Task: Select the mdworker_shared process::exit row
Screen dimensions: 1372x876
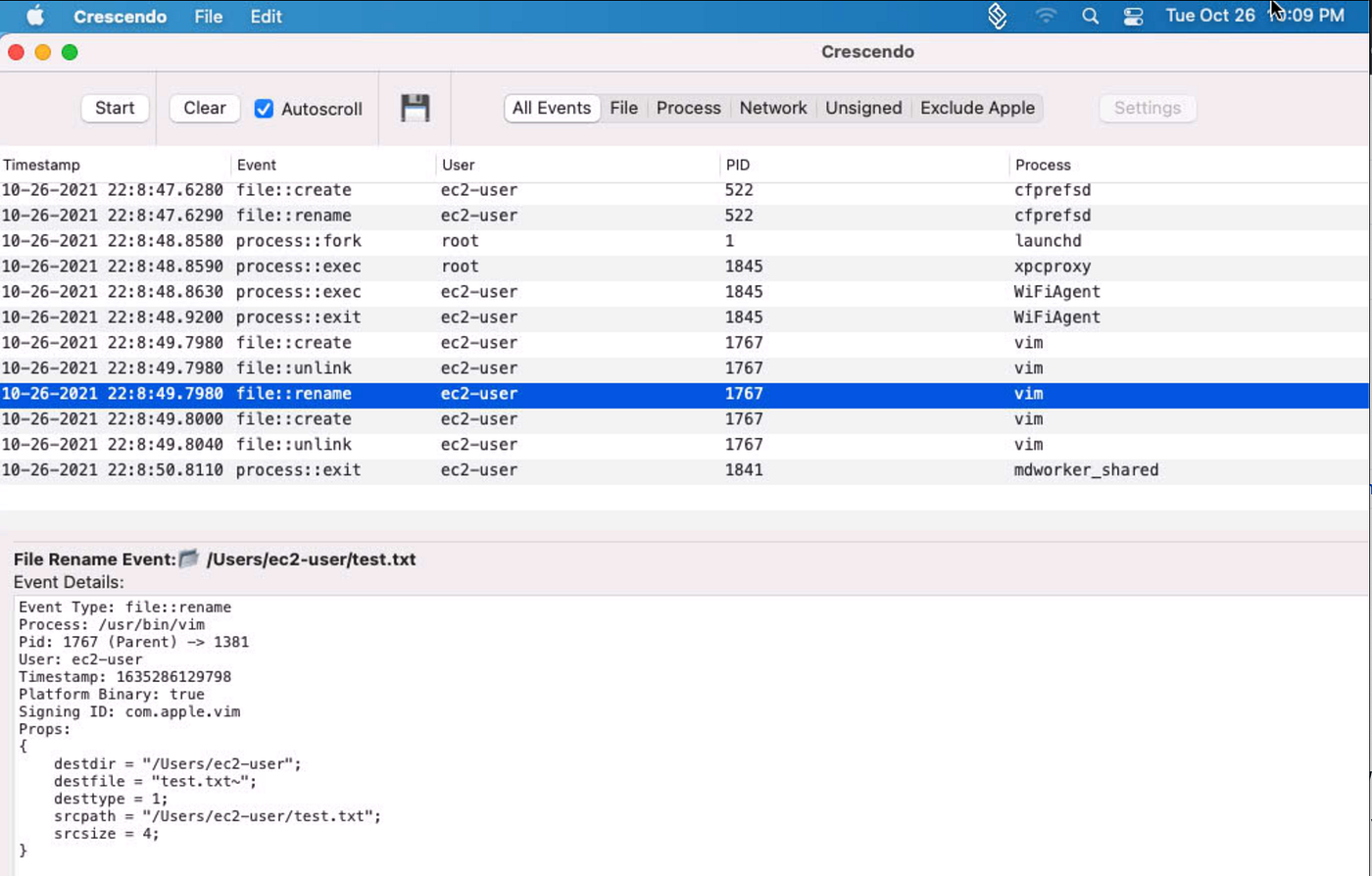Action: pos(686,470)
